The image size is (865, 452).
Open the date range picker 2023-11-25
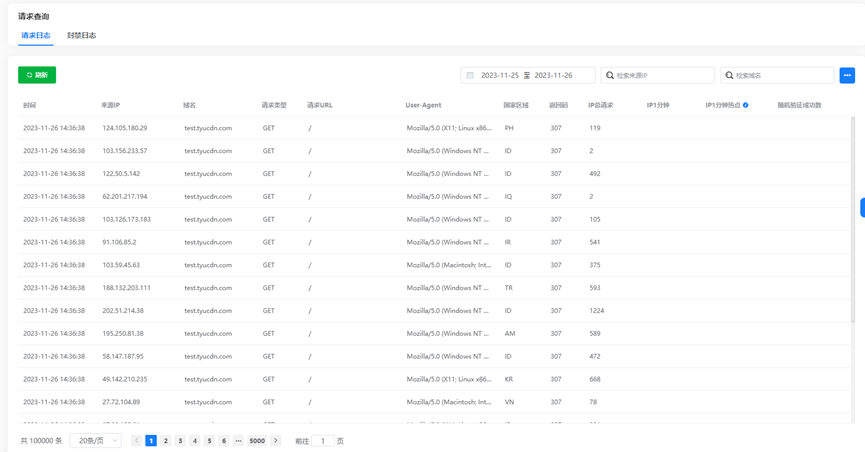click(x=500, y=75)
